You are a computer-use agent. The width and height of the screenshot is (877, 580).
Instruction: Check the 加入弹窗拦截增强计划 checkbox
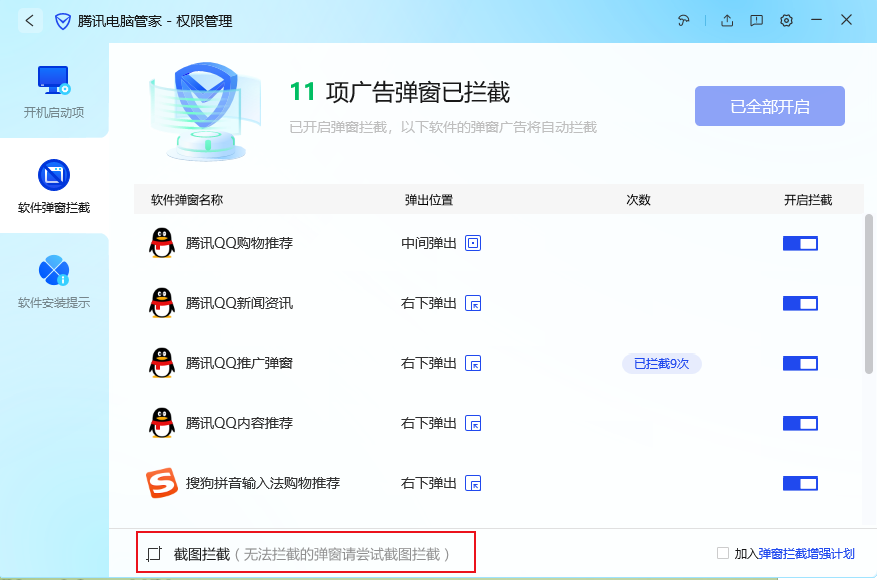click(723, 553)
